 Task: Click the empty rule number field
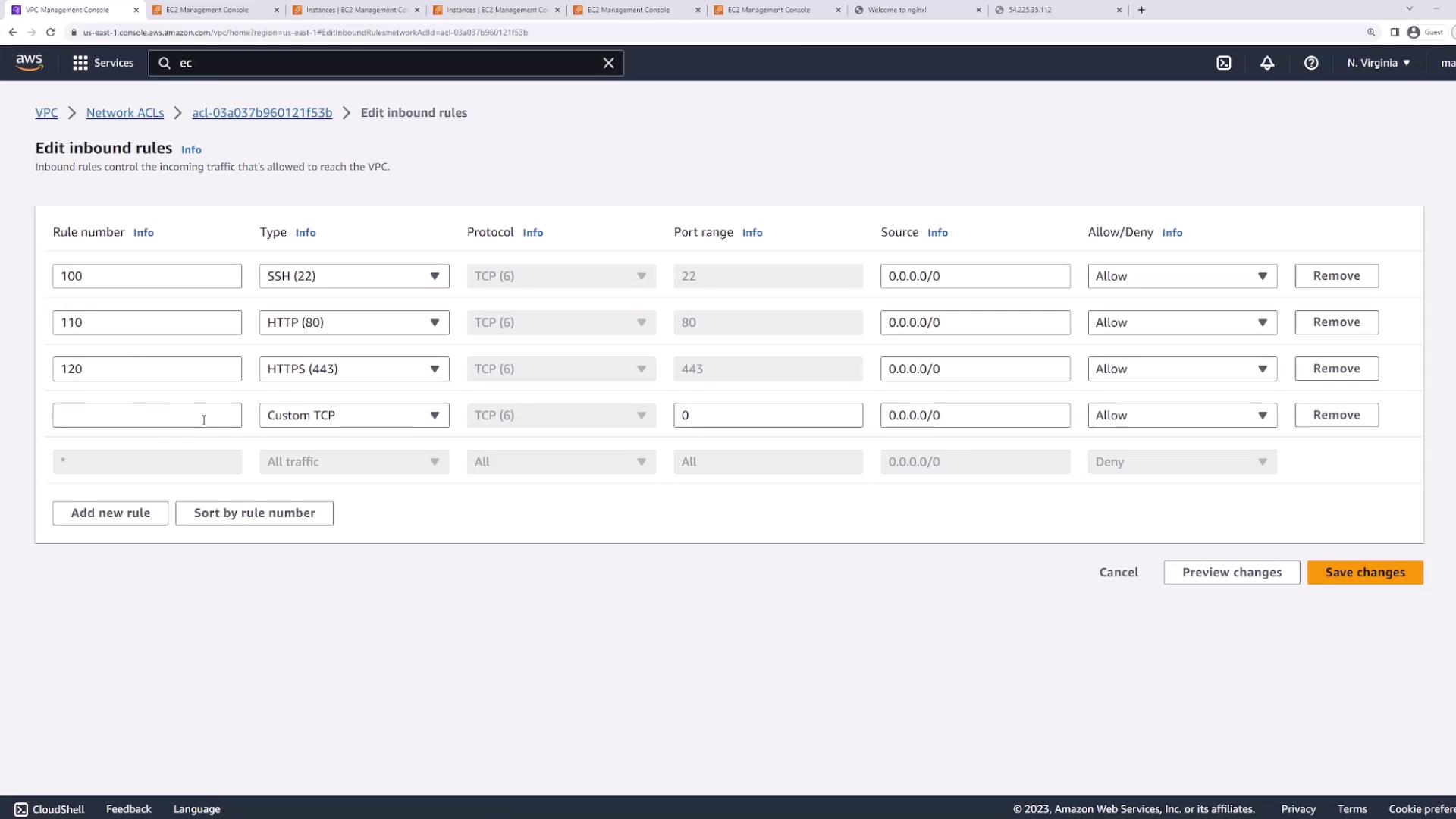point(146,416)
